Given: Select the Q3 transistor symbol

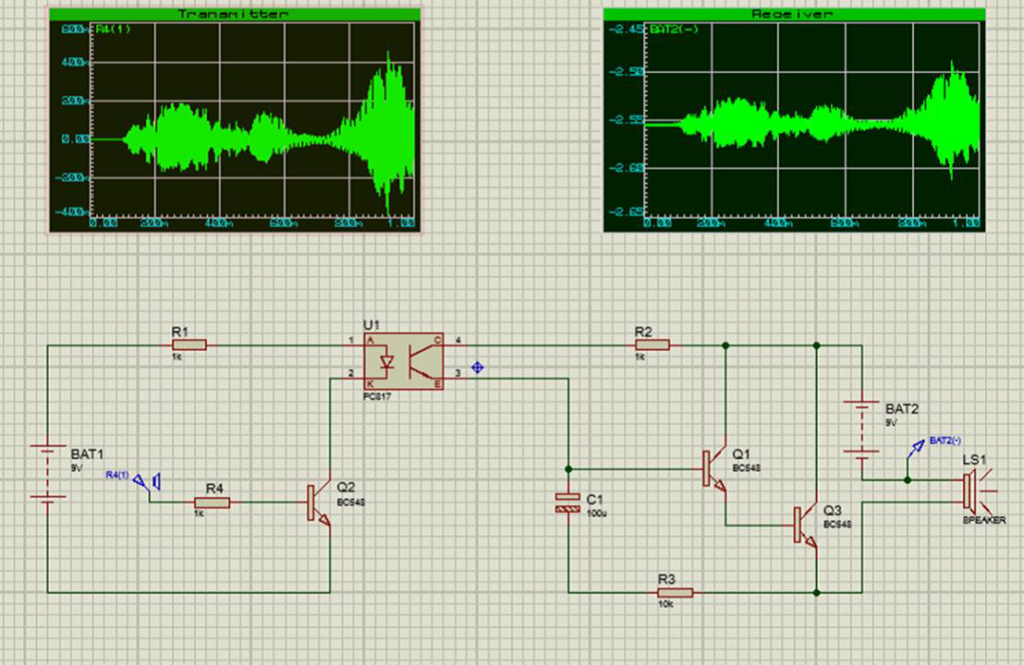Looking at the screenshot, I should click(x=805, y=525).
